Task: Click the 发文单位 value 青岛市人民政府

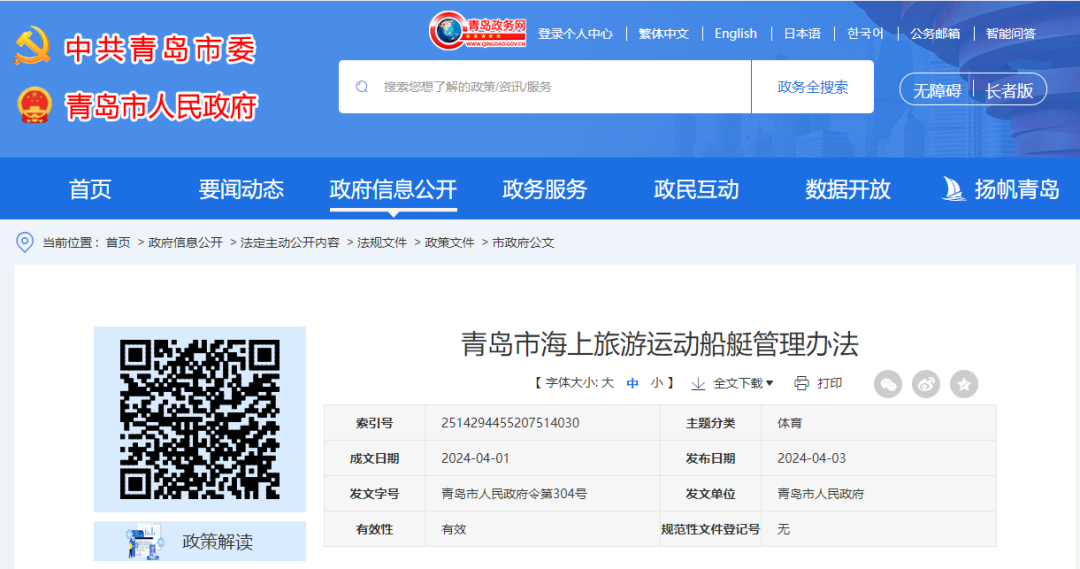Action: 820,494
